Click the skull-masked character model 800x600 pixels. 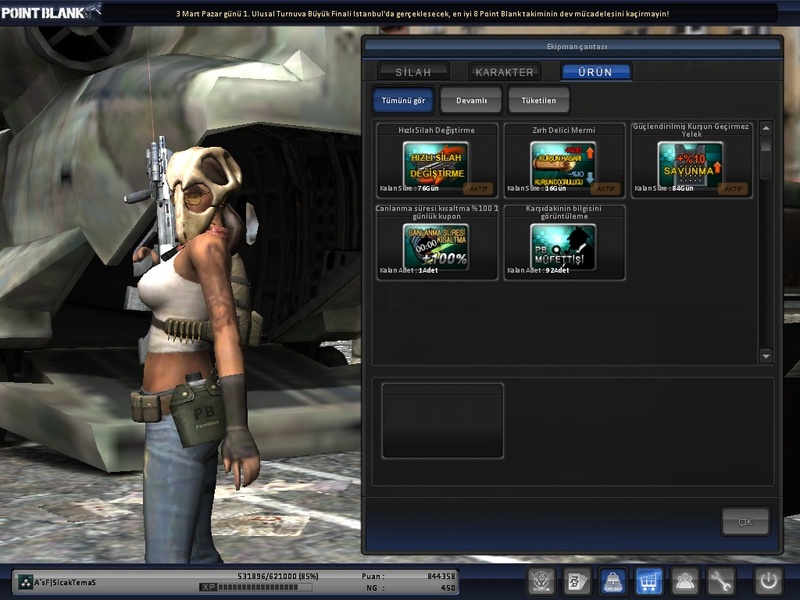(199, 352)
